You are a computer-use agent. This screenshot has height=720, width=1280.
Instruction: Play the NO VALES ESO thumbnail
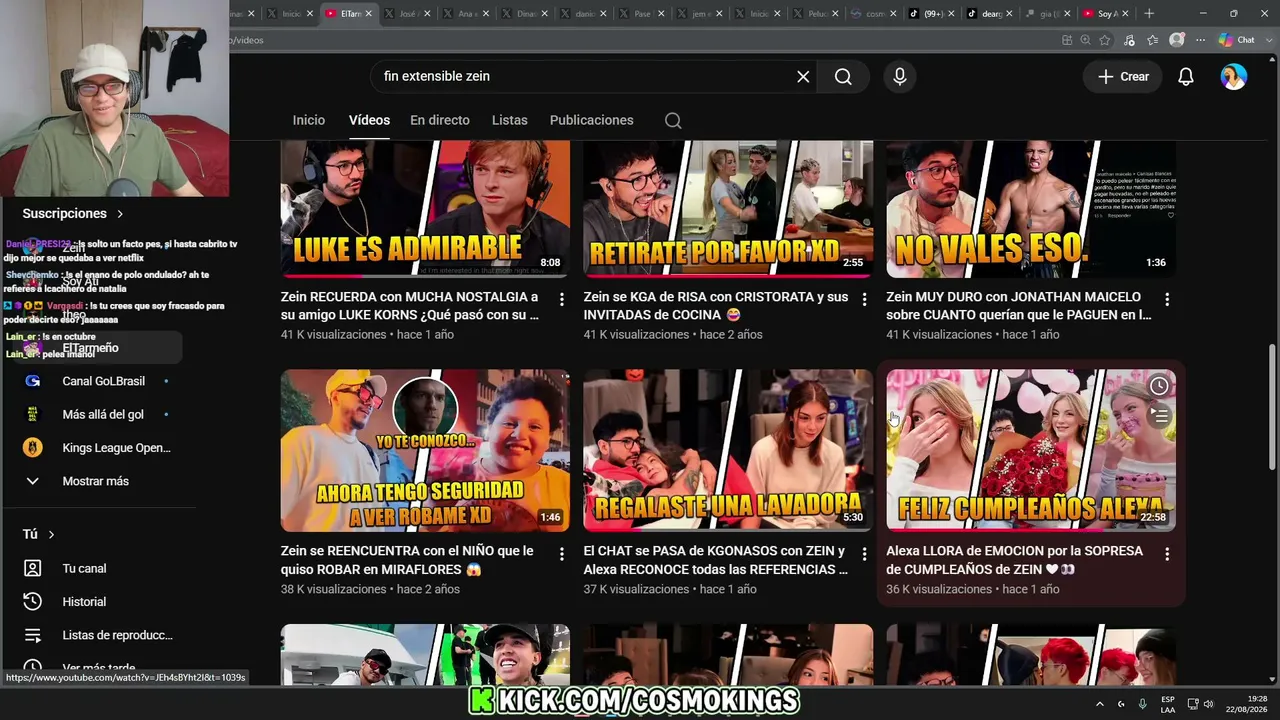tap(1031, 208)
